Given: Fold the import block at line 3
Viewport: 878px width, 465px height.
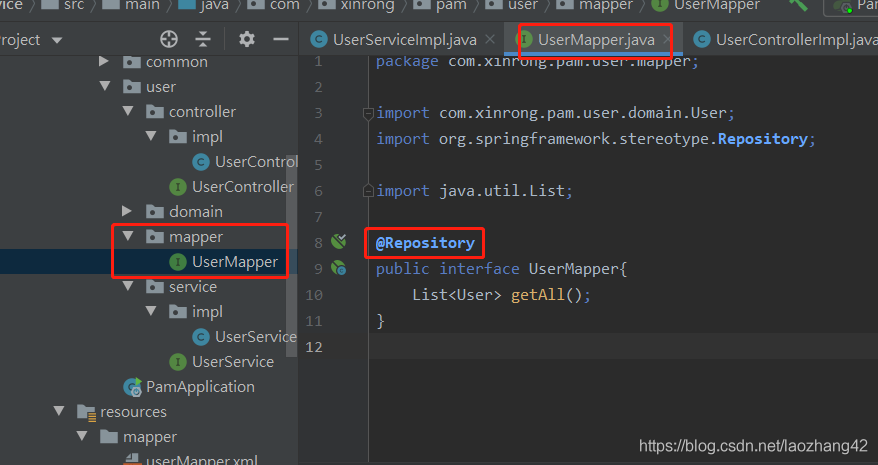Looking at the screenshot, I should pos(368,113).
